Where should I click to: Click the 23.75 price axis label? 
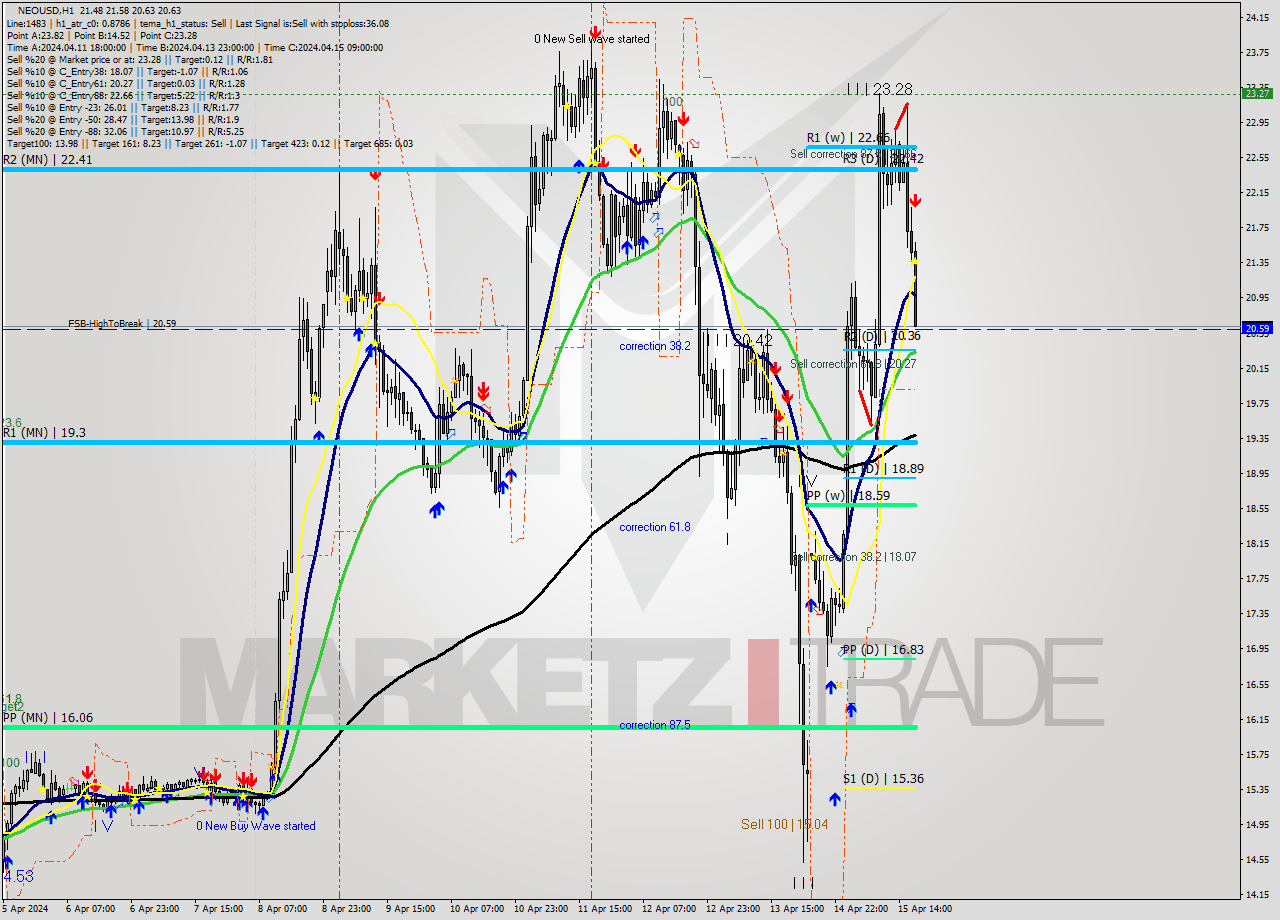point(1258,52)
